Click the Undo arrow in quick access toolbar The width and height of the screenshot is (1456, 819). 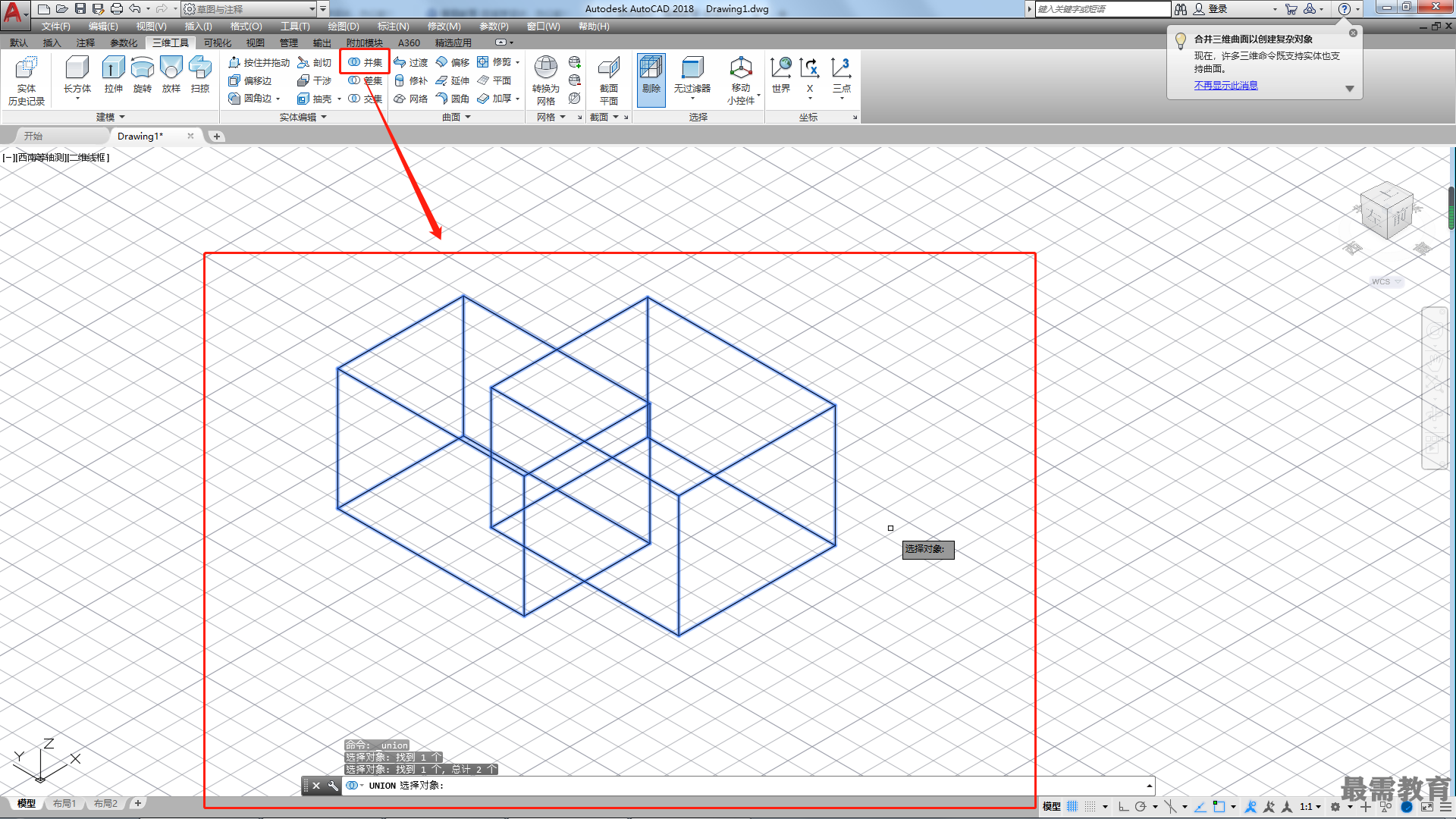pos(135,9)
